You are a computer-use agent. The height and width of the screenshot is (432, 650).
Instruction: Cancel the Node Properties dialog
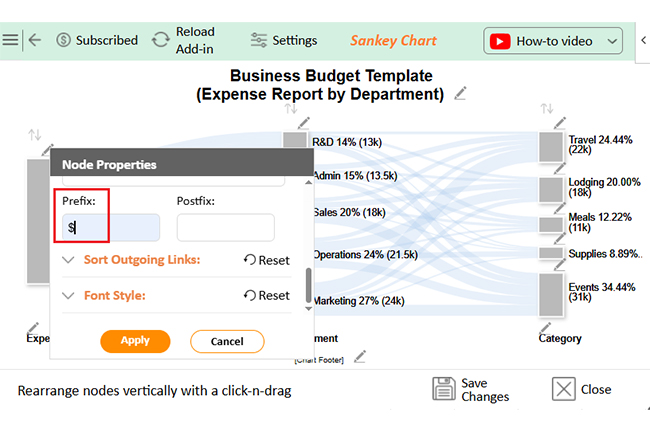[x=227, y=341]
